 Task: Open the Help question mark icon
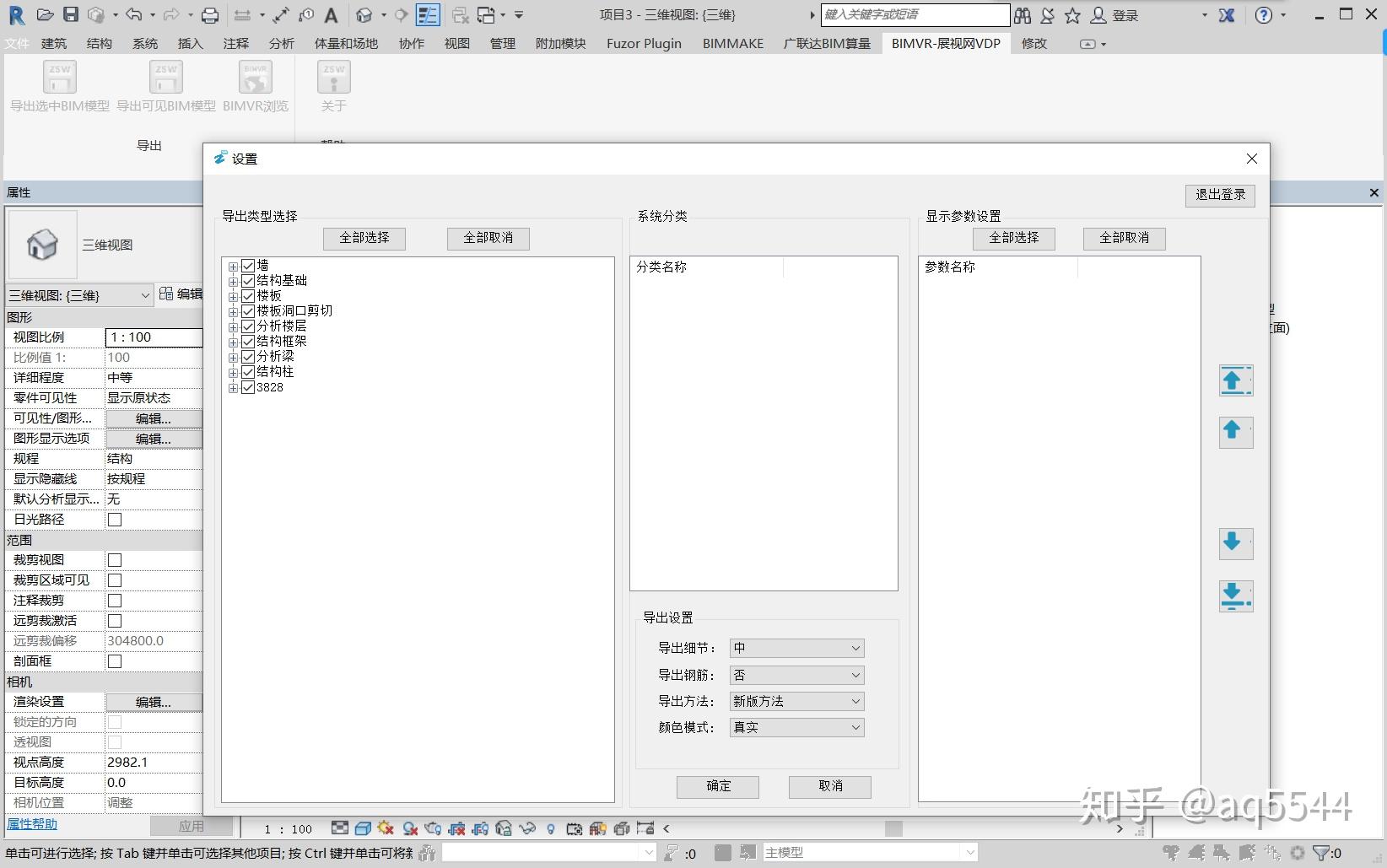[1264, 15]
